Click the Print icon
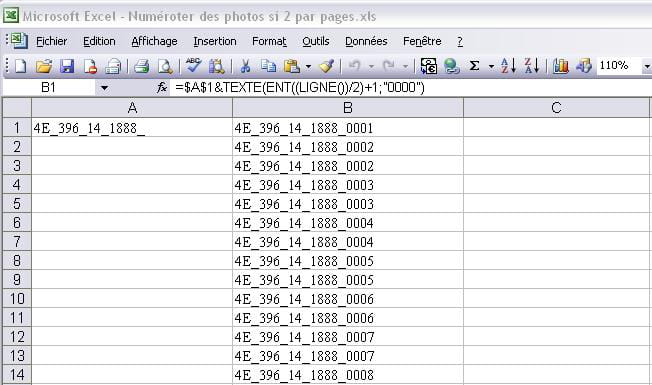 click(142, 66)
